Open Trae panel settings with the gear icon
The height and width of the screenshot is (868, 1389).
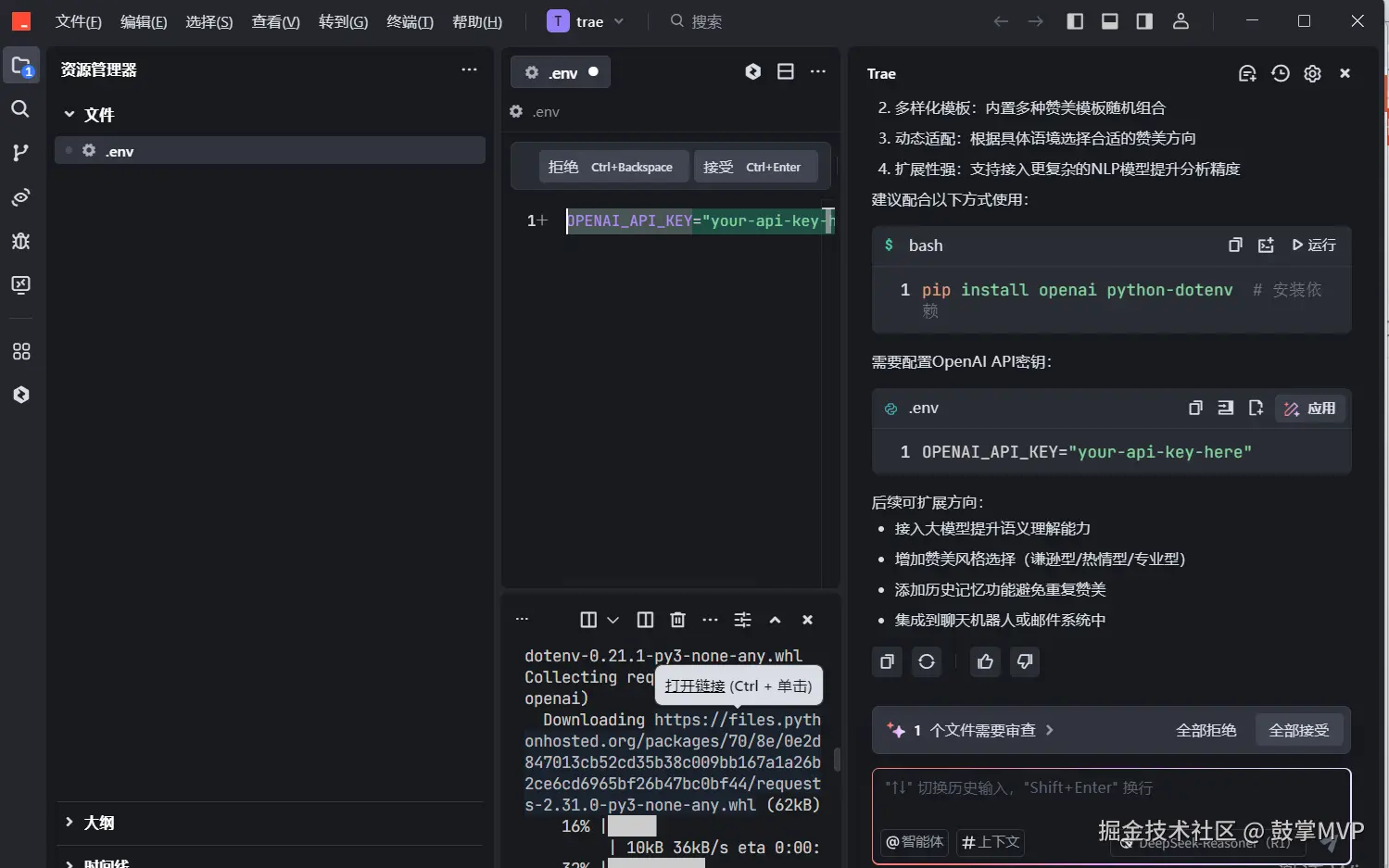point(1312,73)
